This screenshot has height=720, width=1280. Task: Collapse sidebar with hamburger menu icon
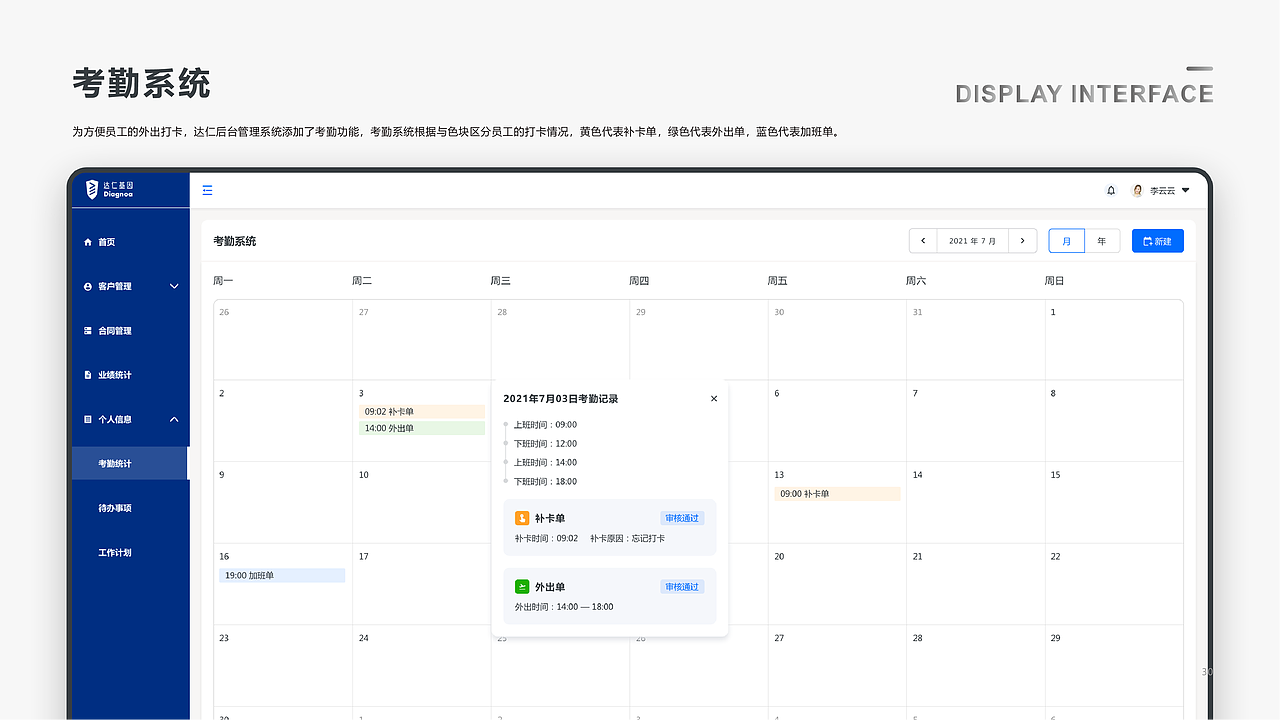(x=207, y=190)
